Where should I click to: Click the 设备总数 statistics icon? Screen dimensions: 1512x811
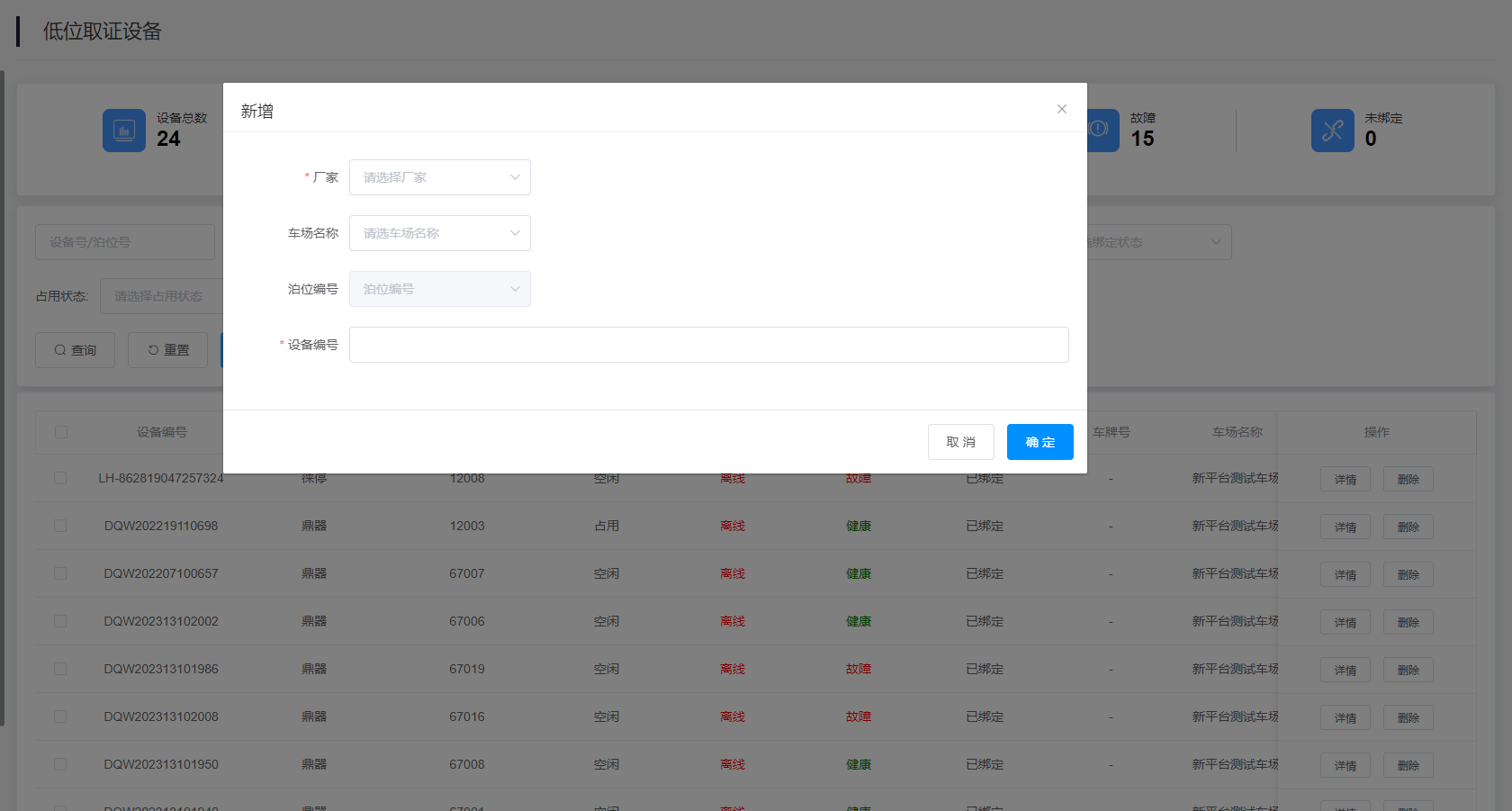pos(124,131)
